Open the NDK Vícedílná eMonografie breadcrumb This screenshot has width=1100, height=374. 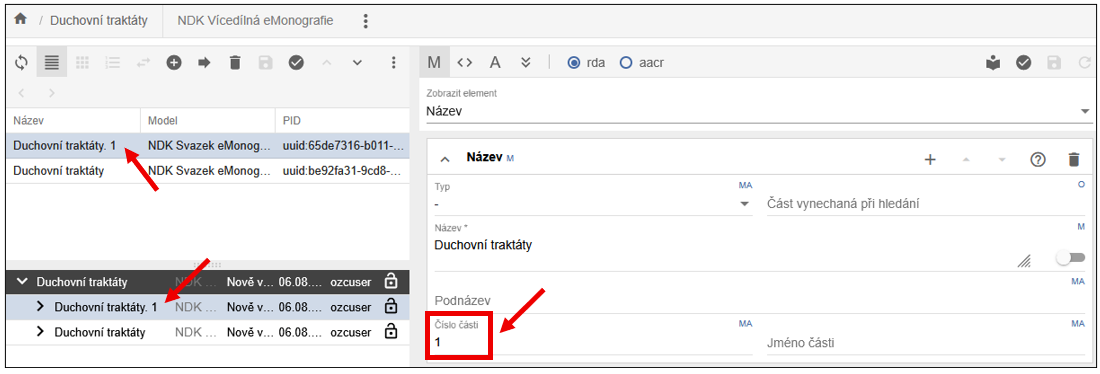coord(255,20)
